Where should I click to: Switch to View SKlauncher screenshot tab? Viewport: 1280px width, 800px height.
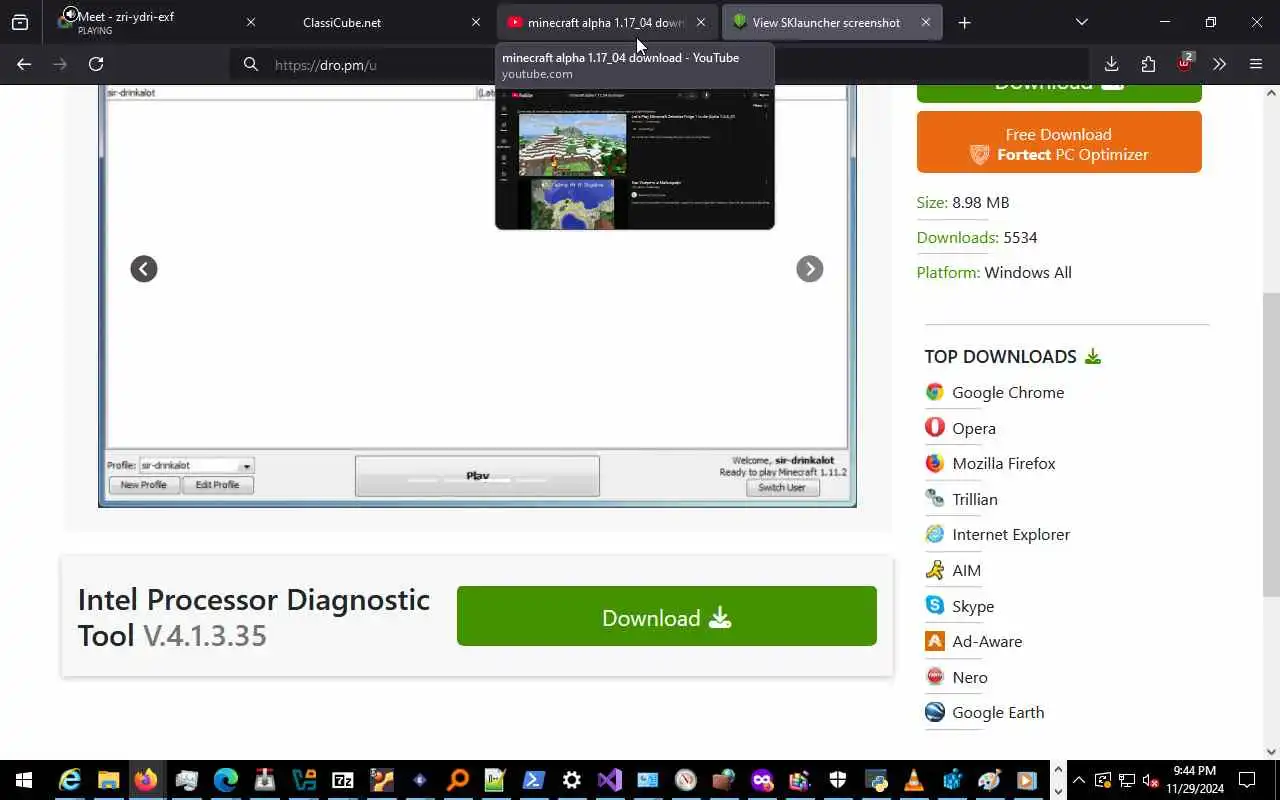coord(820,22)
